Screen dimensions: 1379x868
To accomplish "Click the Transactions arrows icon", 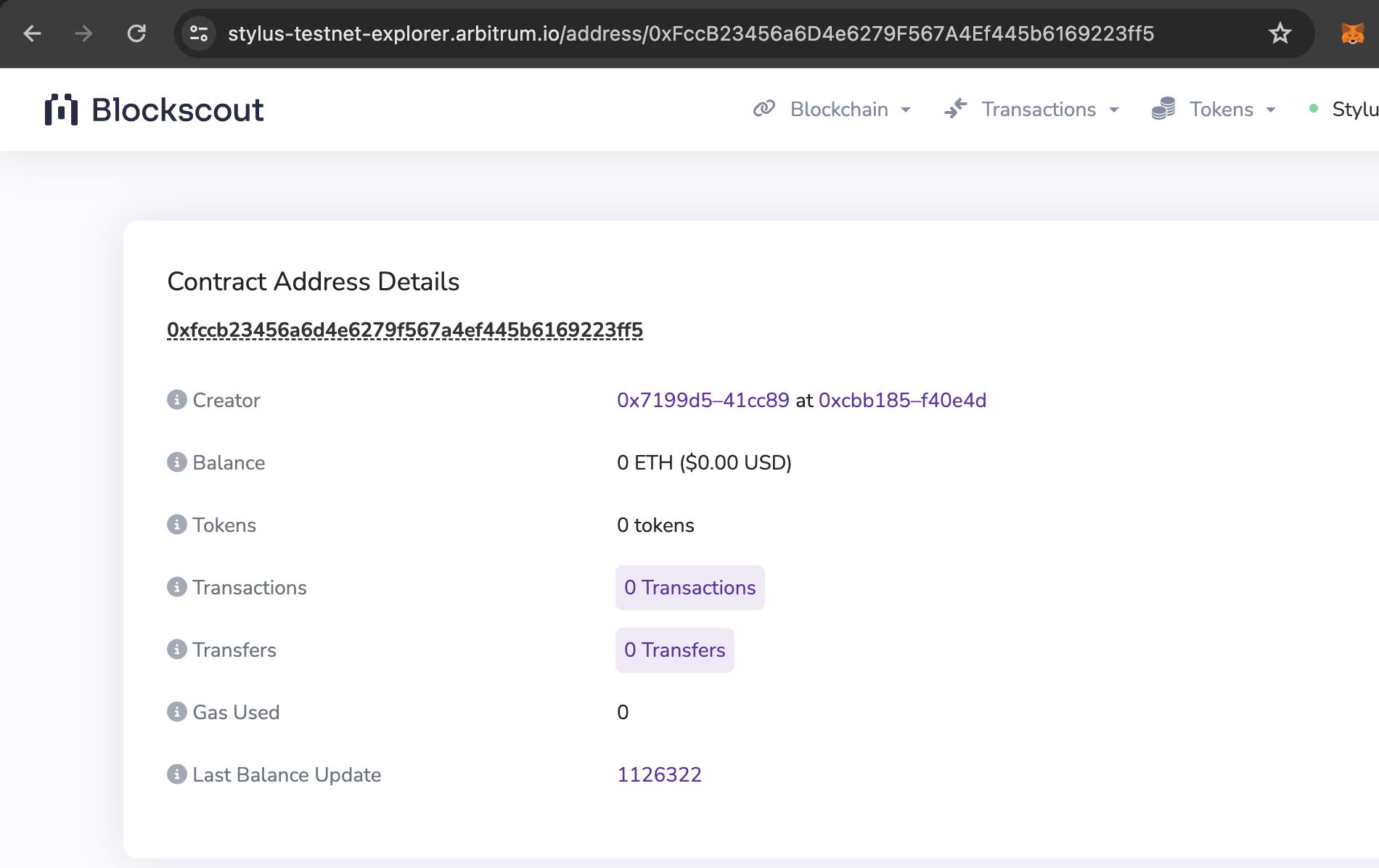I will coord(956,109).
